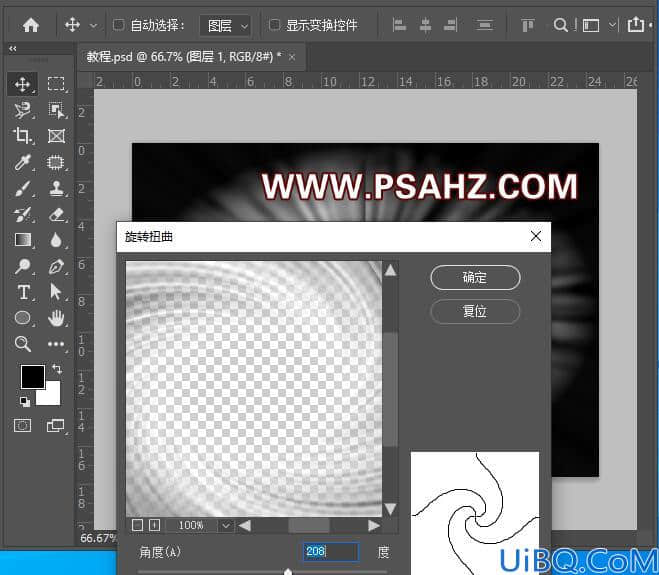Change screen mode button
Screen dimensions: 659x575
[55, 425]
